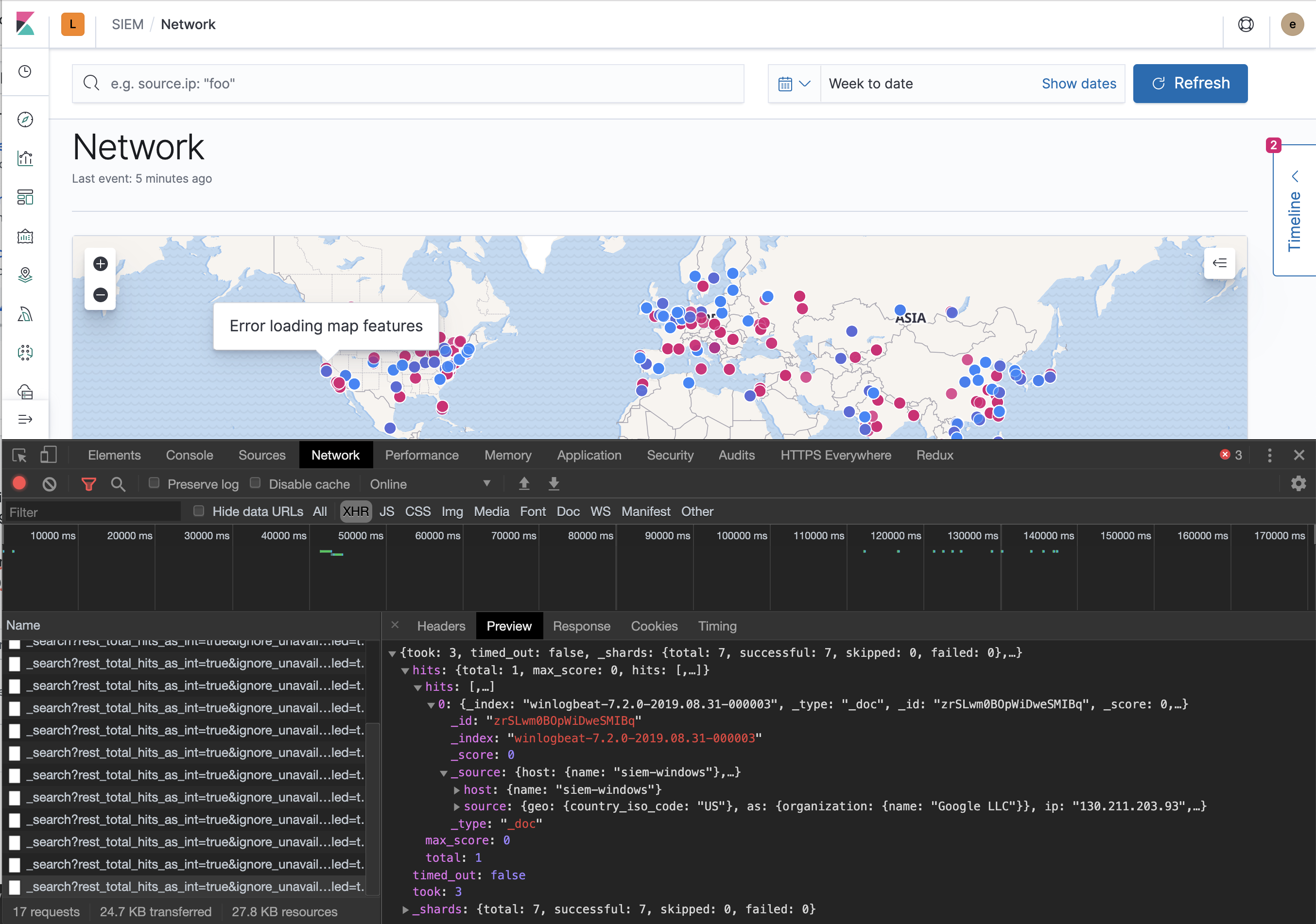Enable the Preserve log checkbox
1316x924 pixels.
pos(154,483)
